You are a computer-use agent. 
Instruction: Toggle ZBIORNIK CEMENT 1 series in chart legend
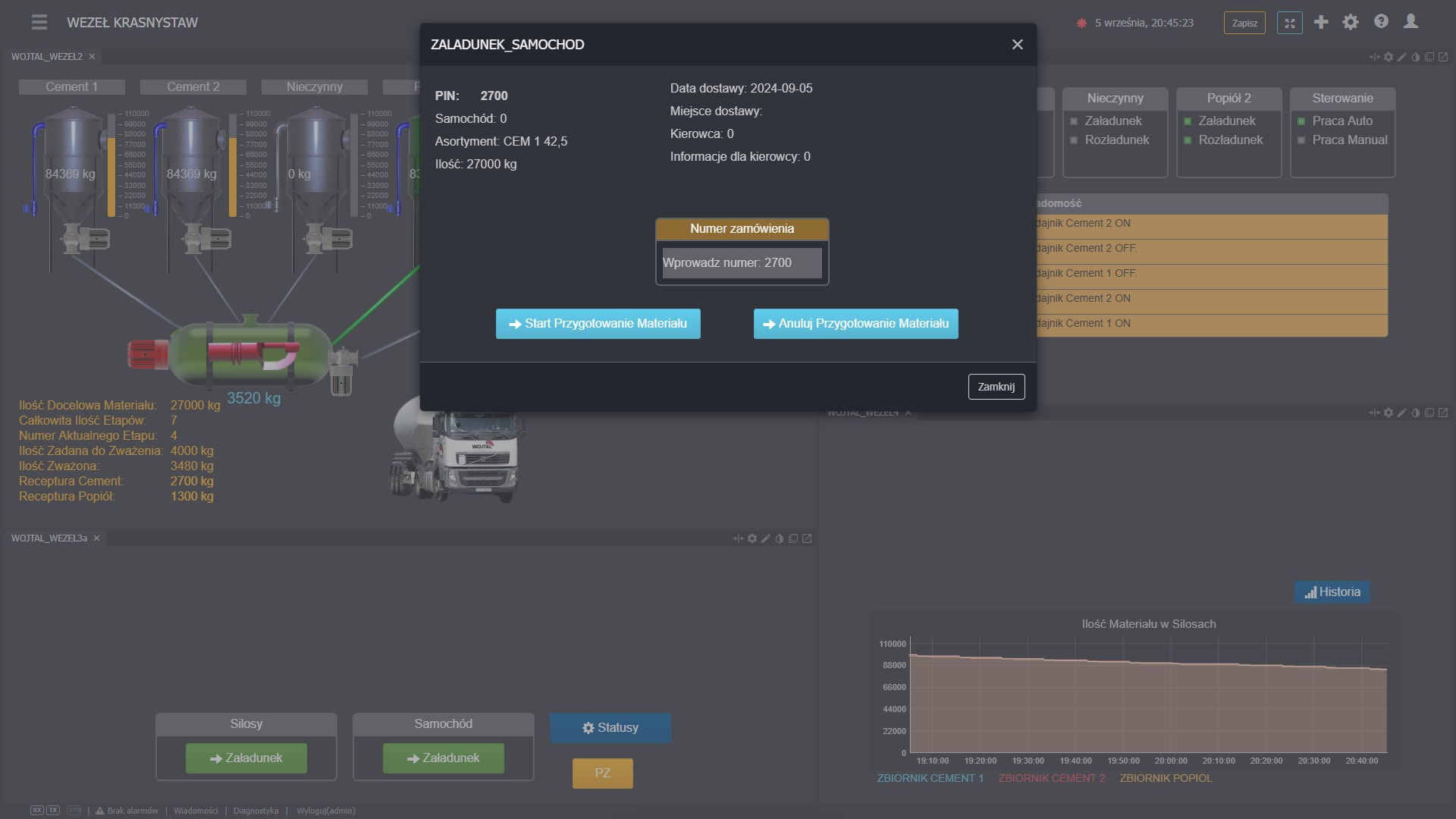[930, 778]
